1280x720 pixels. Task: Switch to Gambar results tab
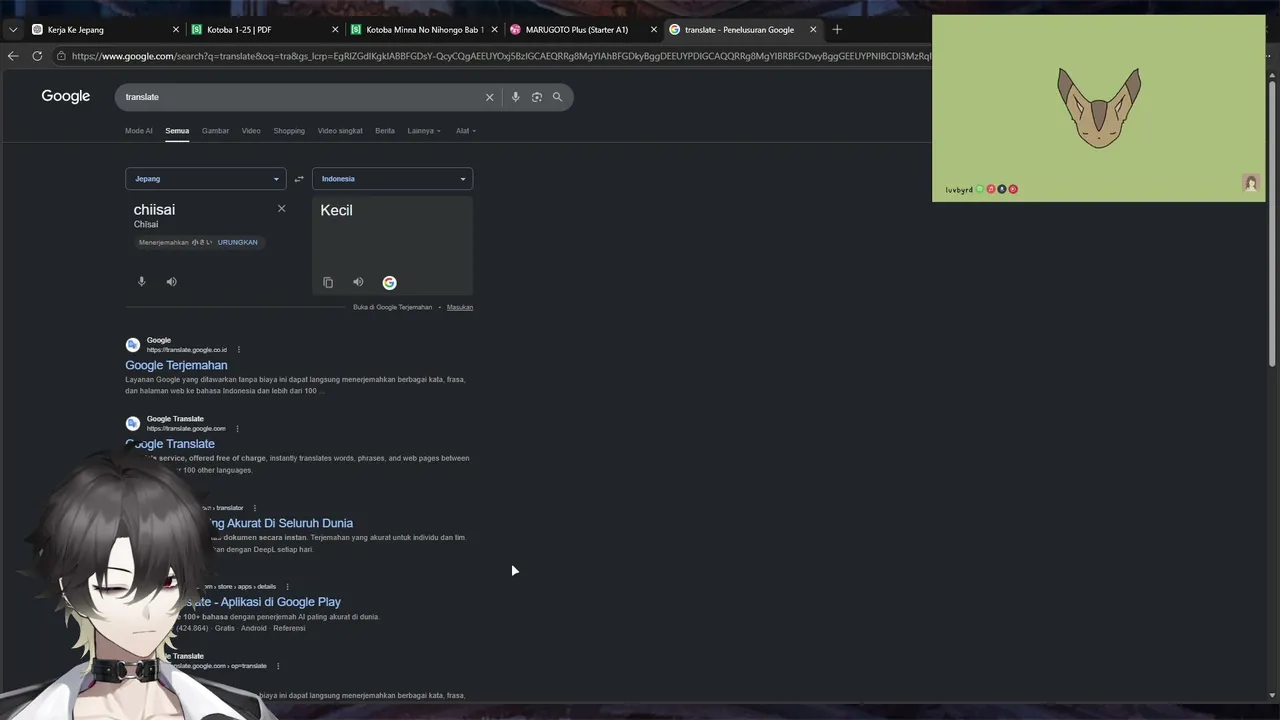(215, 131)
